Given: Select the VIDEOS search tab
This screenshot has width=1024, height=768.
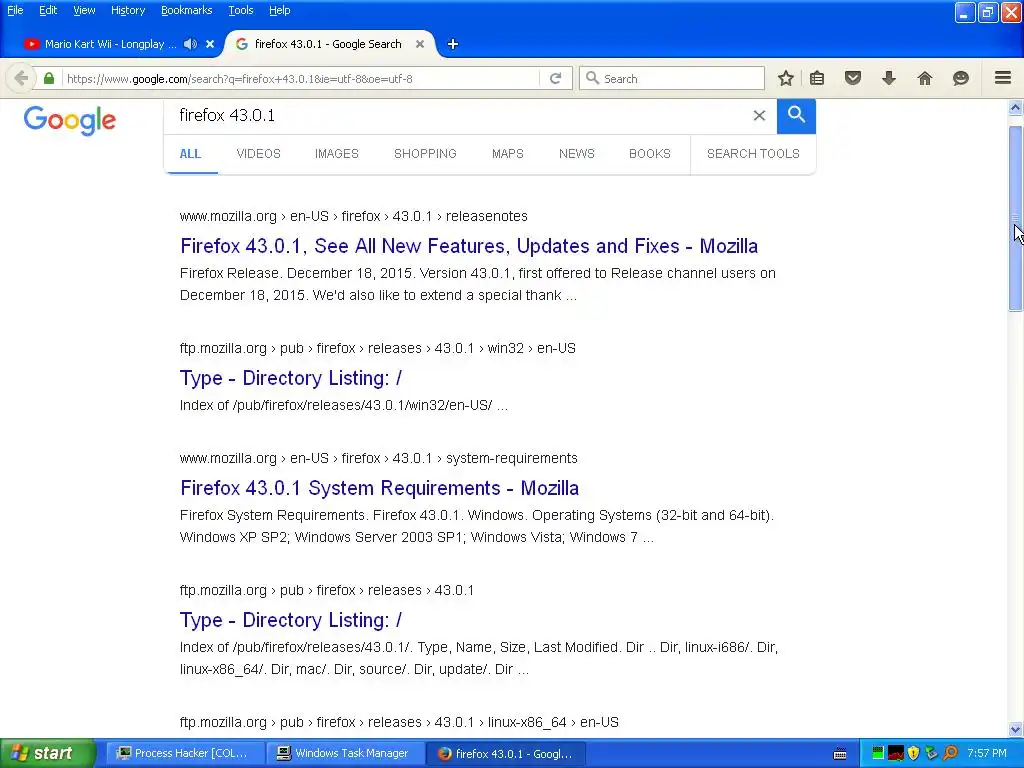Looking at the screenshot, I should [x=259, y=153].
